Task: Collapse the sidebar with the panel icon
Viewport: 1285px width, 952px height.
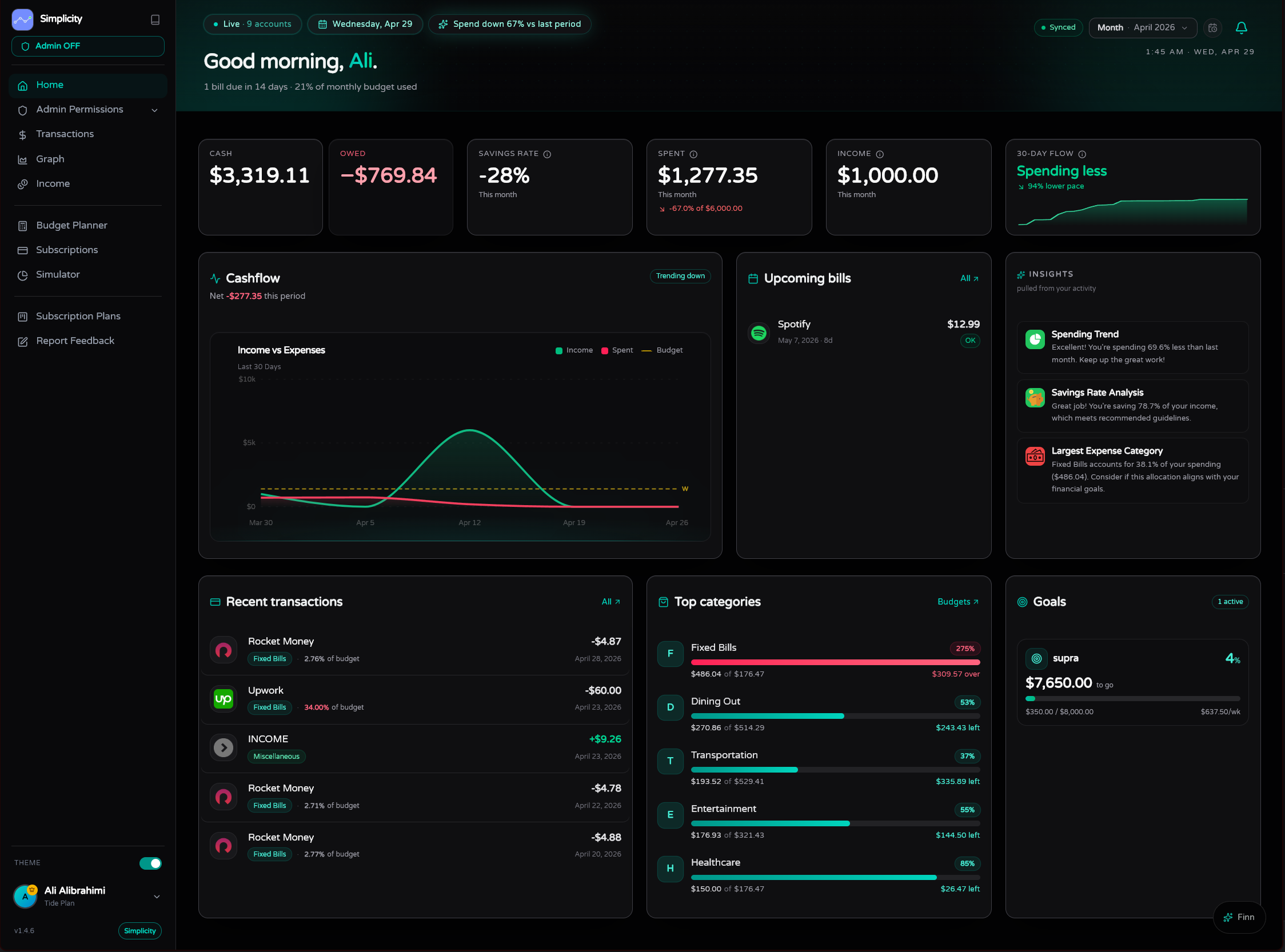Action: 155,19
